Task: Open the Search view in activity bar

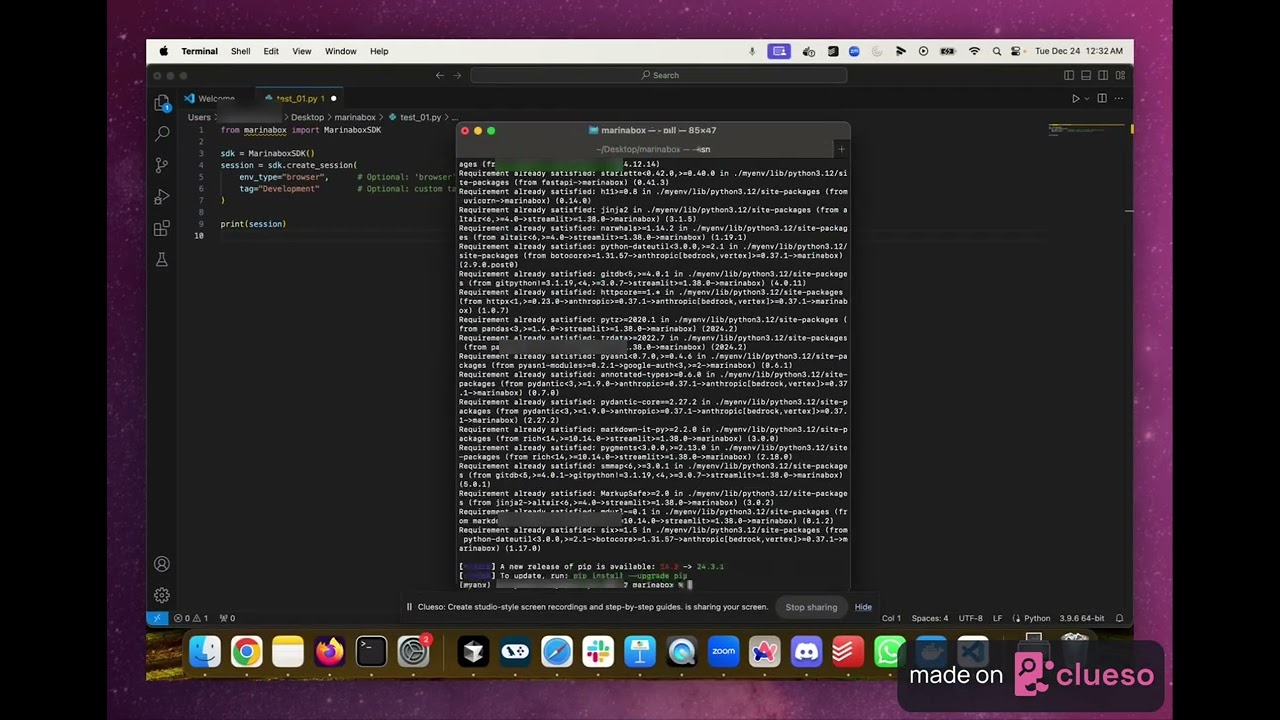Action: tap(162, 133)
